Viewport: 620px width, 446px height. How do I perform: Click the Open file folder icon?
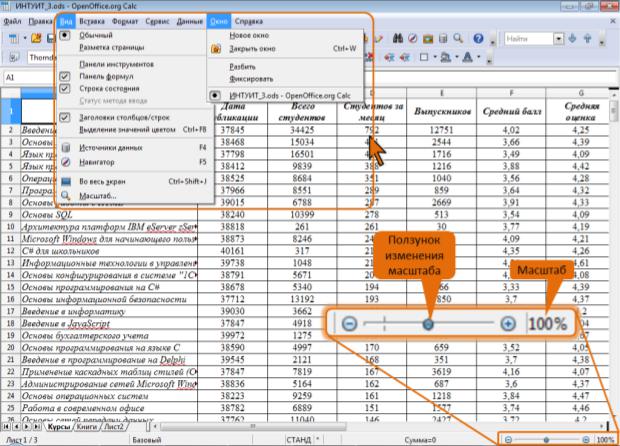[x=36, y=38]
